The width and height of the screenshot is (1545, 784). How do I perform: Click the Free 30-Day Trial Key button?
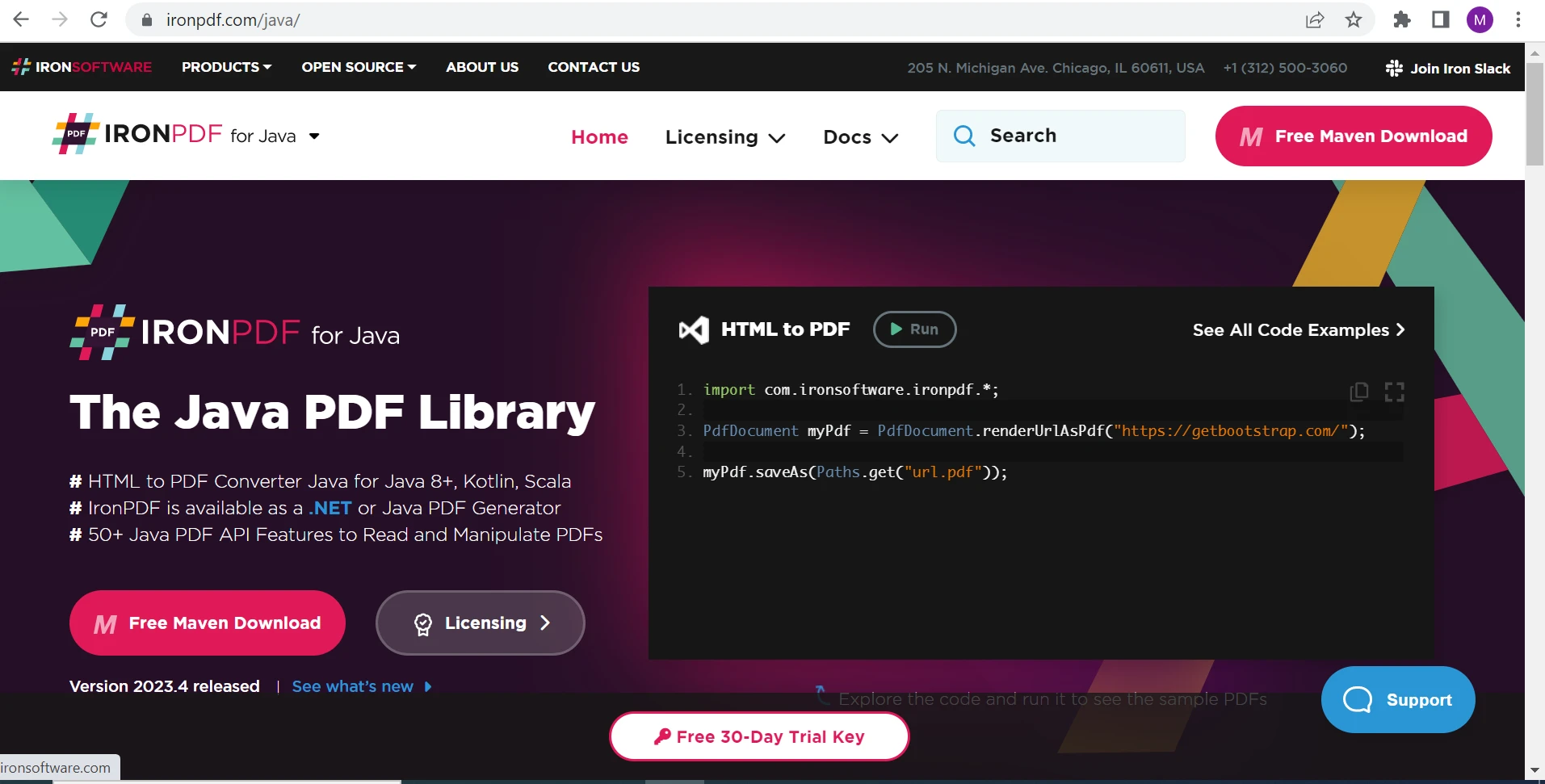tap(759, 736)
